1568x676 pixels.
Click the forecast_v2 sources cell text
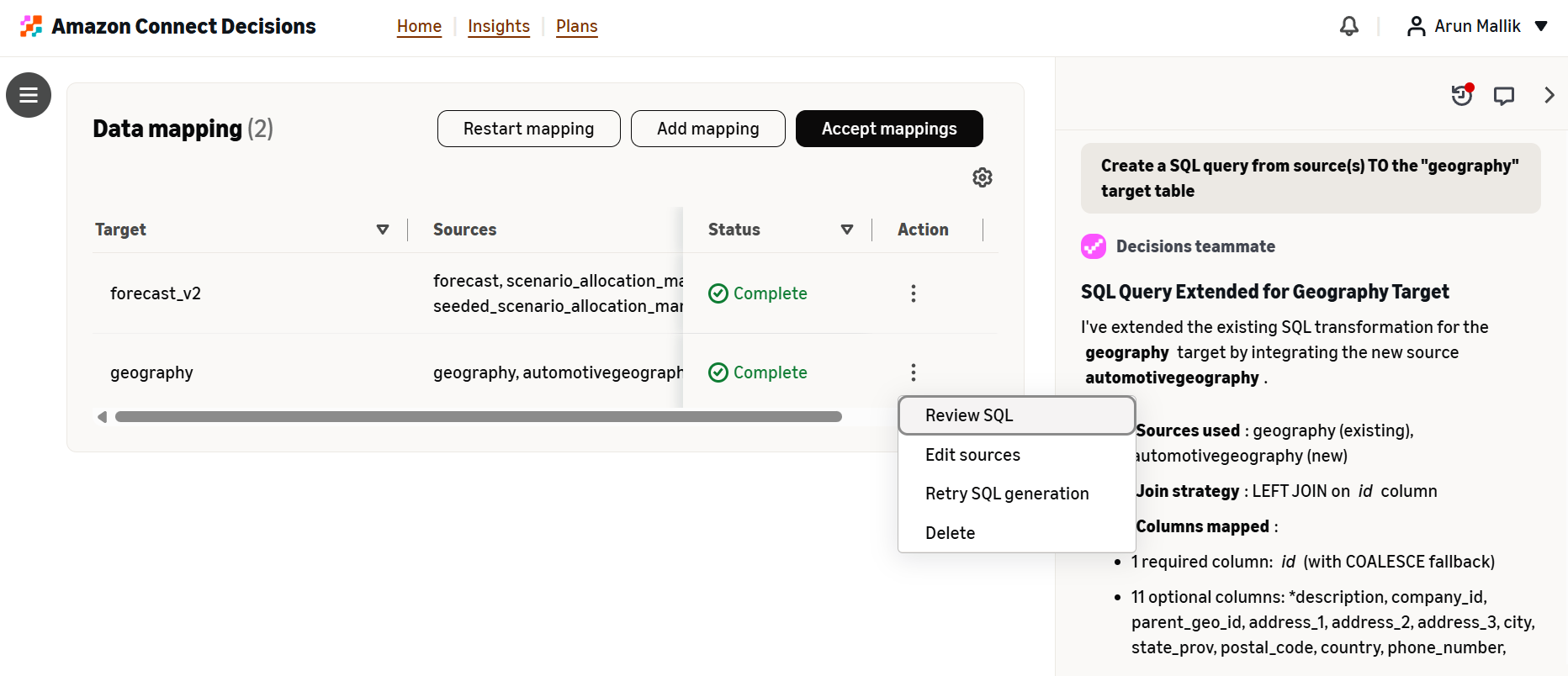coord(558,293)
